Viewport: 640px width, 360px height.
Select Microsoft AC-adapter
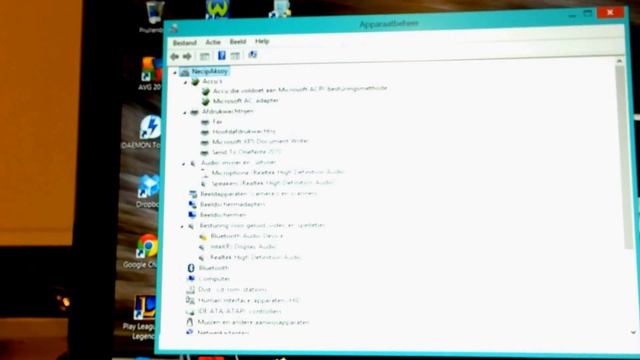click(x=246, y=100)
